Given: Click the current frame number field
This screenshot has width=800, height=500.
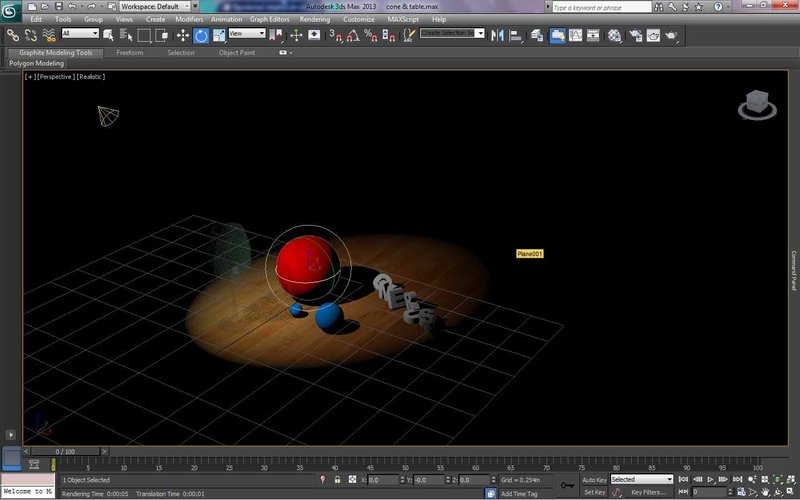Looking at the screenshot, I should (709, 492).
